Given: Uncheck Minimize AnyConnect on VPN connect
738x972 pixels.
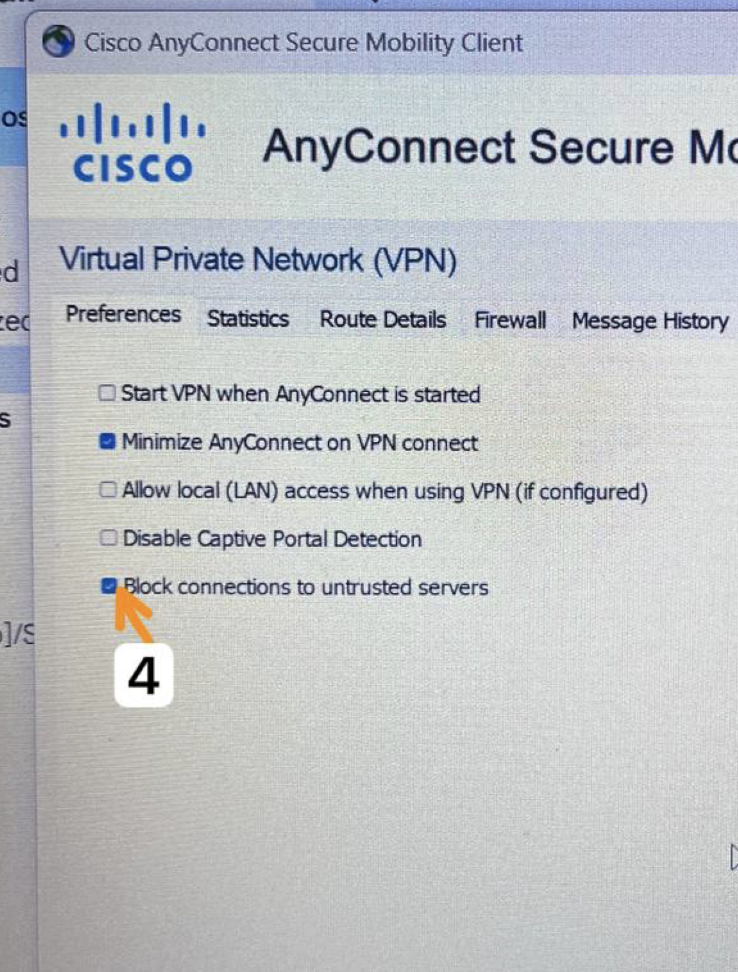Looking at the screenshot, I should pos(107,441).
